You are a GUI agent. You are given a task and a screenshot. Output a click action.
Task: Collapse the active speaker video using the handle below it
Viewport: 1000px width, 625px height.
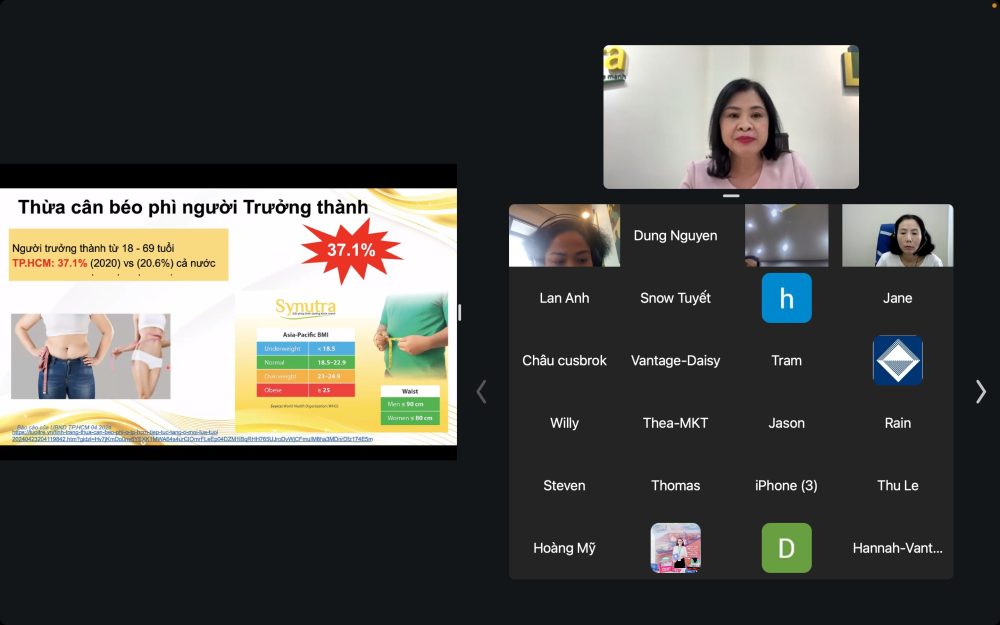pos(731,196)
